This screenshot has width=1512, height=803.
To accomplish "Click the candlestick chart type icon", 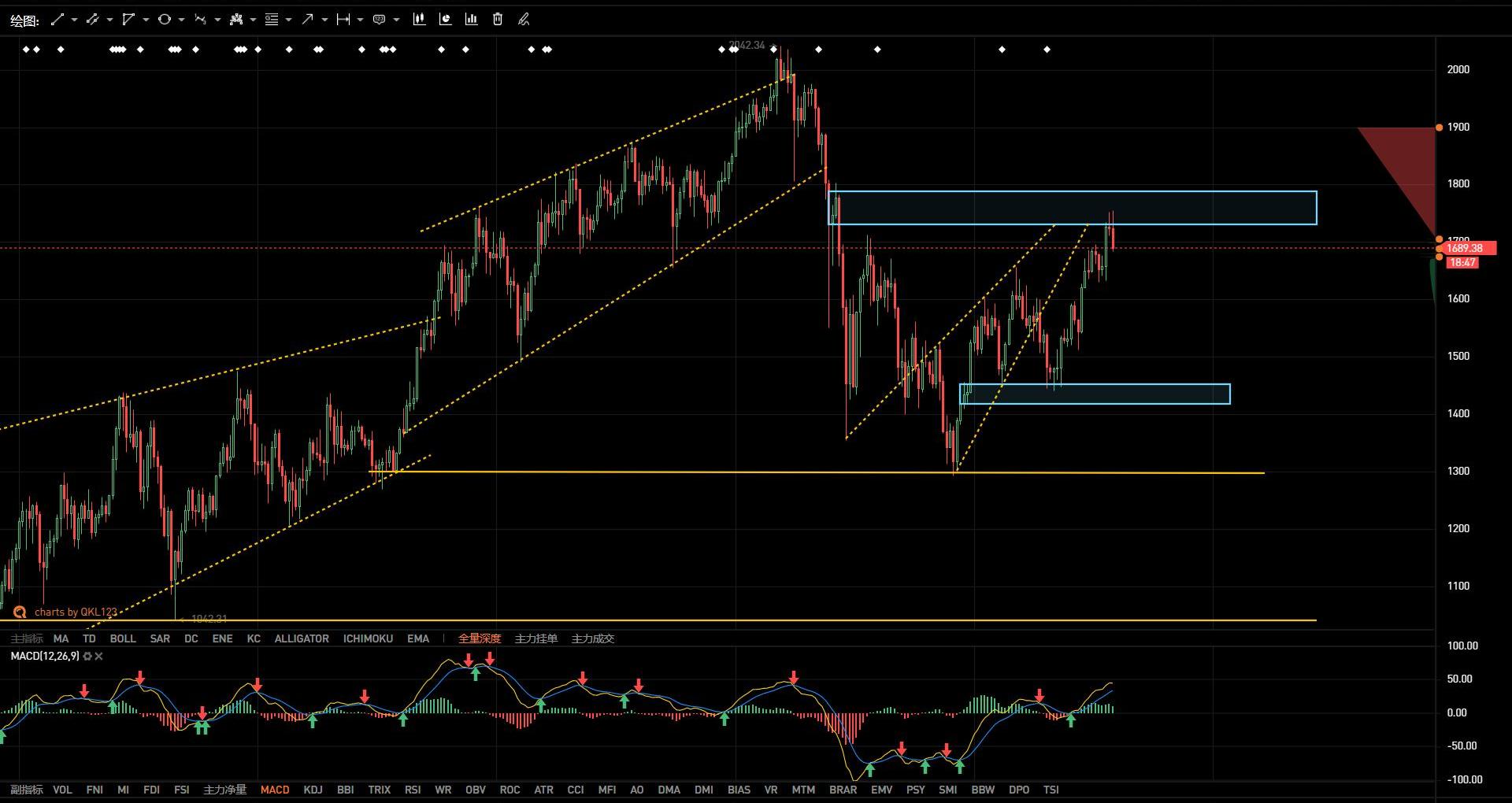I will (x=419, y=20).
